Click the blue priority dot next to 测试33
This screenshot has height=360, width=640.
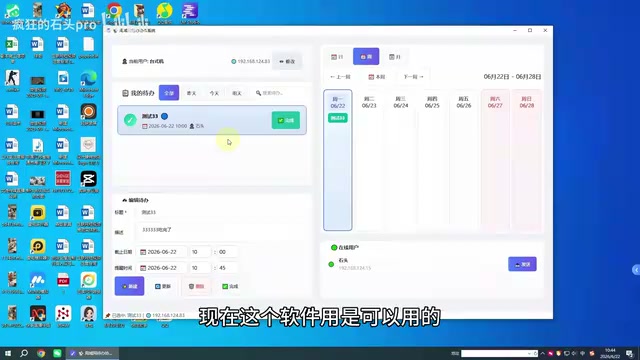pyautogui.click(x=164, y=116)
